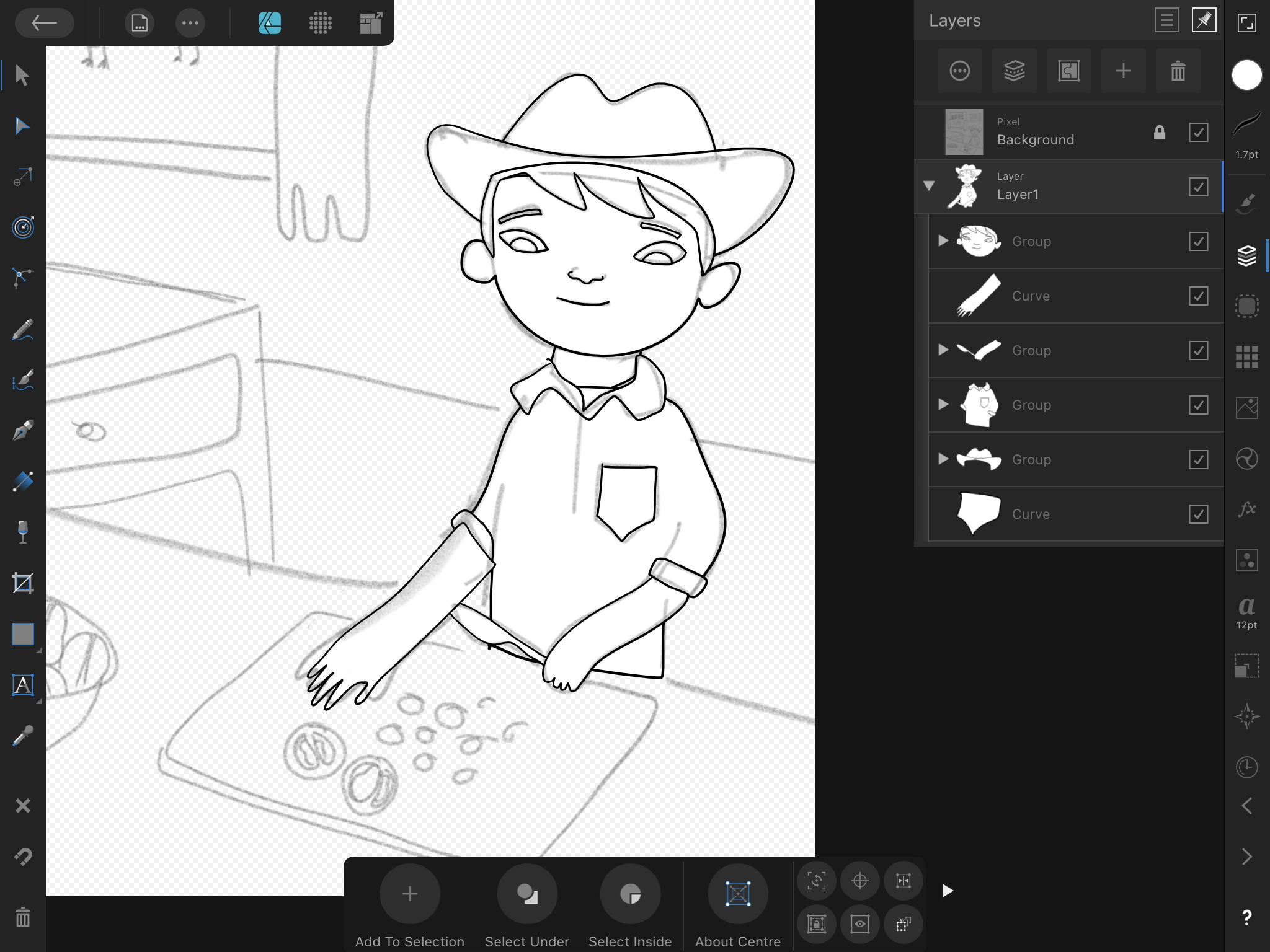The height and width of the screenshot is (952, 1270).
Task: Select the Move tool arrow
Action: [22, 76]
